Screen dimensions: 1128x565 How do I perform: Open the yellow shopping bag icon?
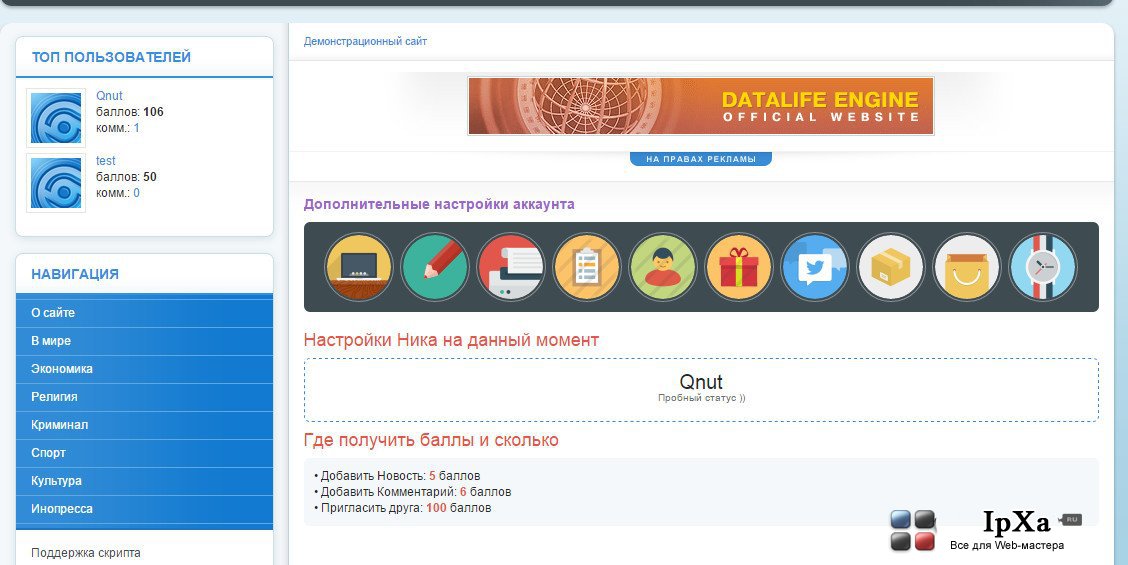point(966,267)
